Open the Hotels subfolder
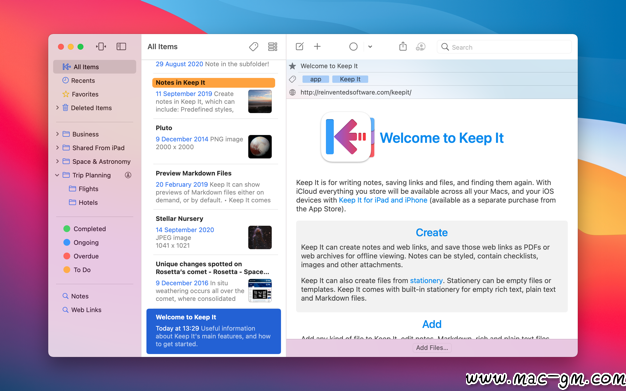626x391 pixels. pos(88,202)
